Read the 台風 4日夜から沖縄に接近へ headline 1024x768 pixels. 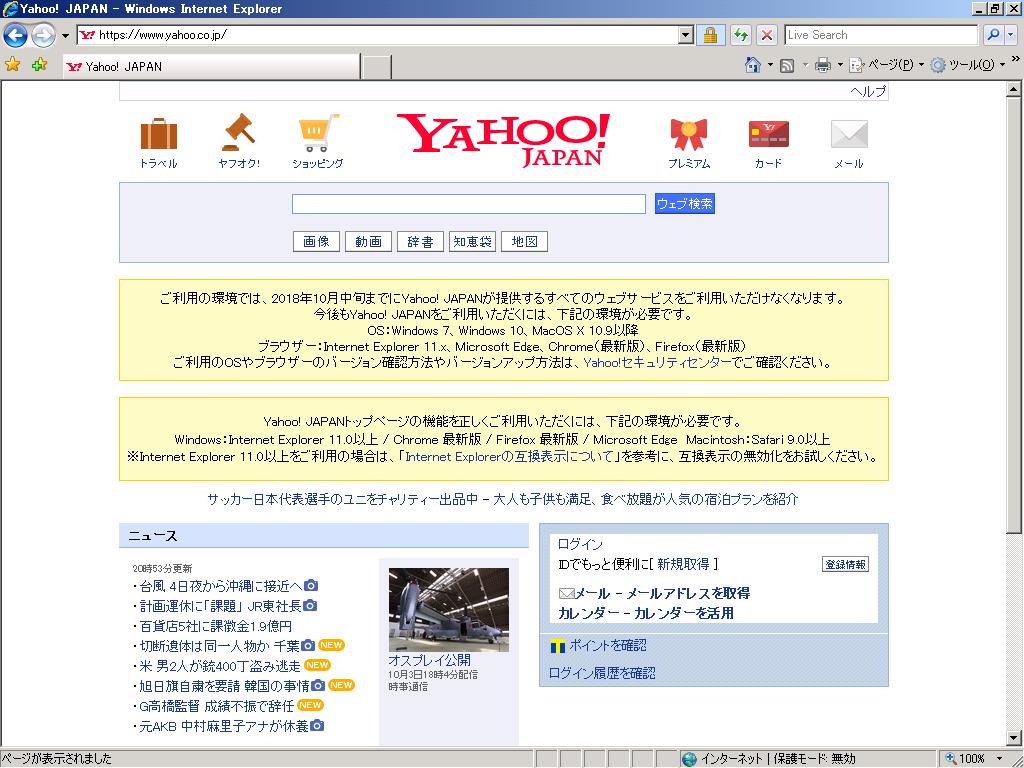(x=221, y=586)
